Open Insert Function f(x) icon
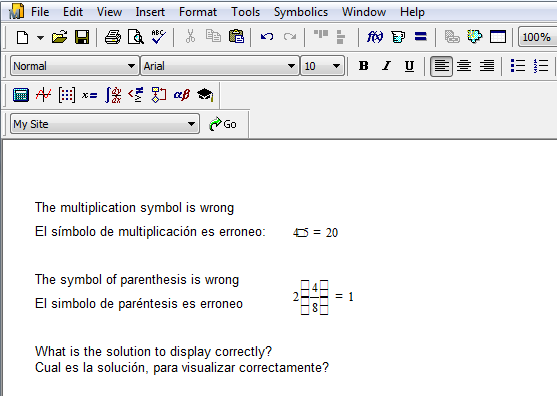Screen dimensions: 557x396 click(x=375, y=37)
